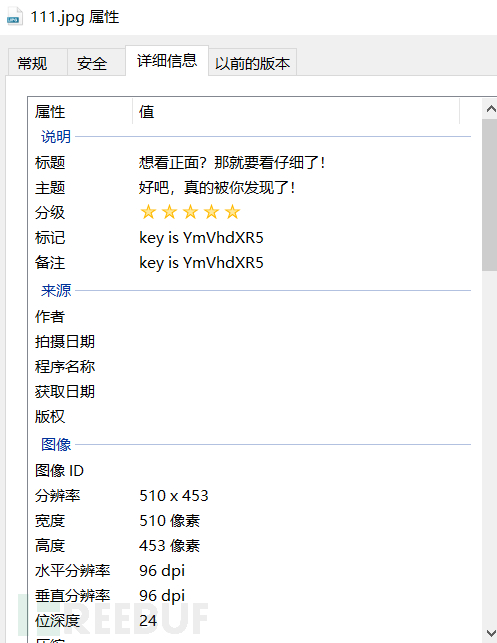This screenshot has height=643, width=497.
Task: Click the 主题 value 好吧，真的被你发现了！
Action: click(217, 187)
